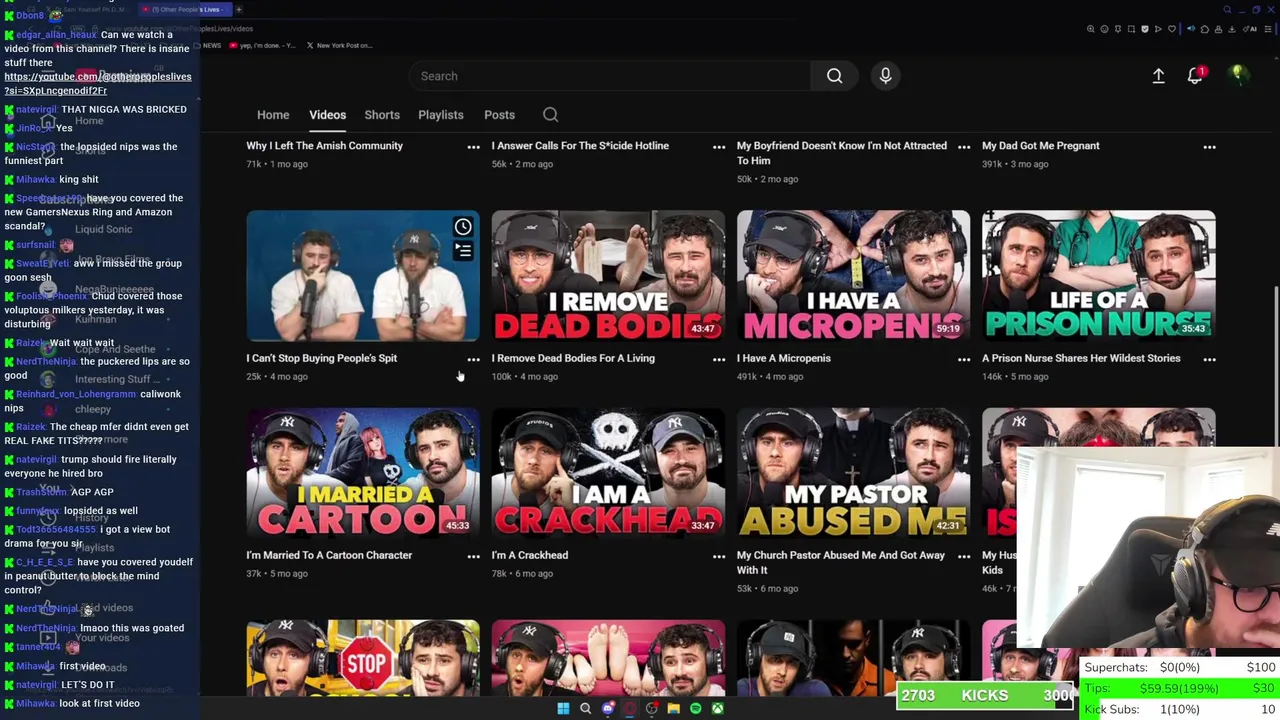Open the account avatar menu
Screen dimensions: 1280x720
pyautogui.click(x=1237, y=76)
